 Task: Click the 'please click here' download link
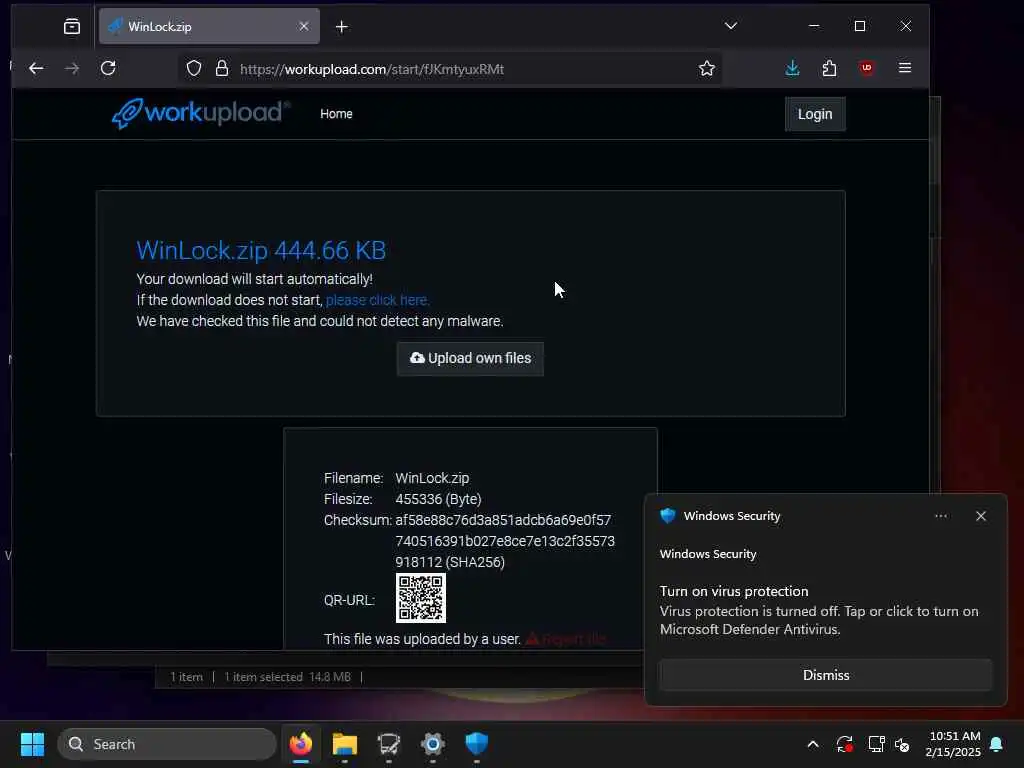(x=377, y=300)
